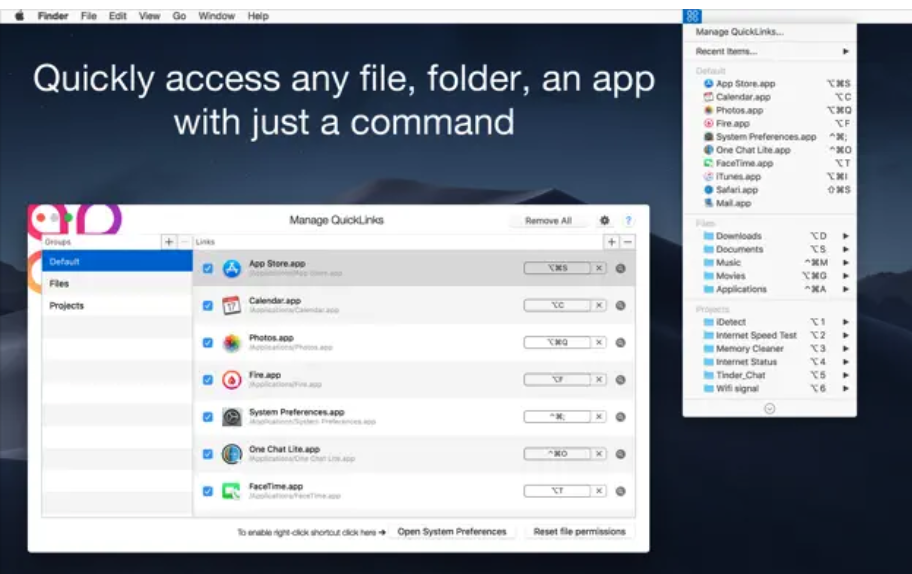Image resolution: width=912 pixels, height=574 pixels.
Task: Remove selected link with minus button
Action: 628,241
